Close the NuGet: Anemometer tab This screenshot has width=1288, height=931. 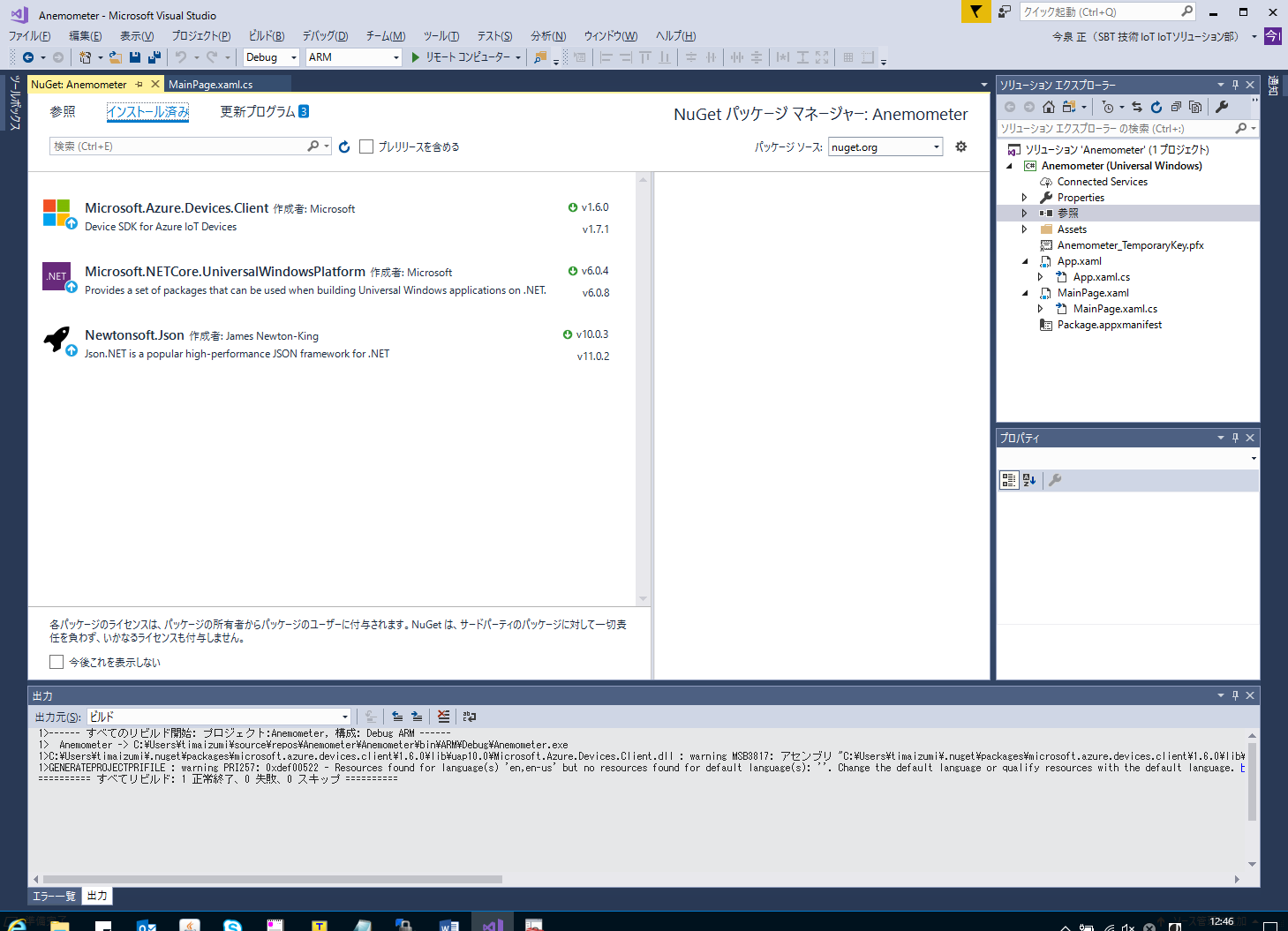(155, 84)
